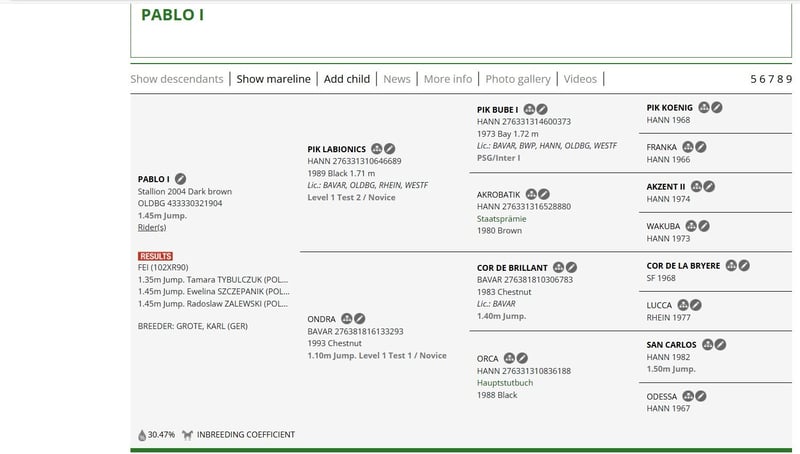Open the progeny icon next to PIK KOENIG
This screenshot has height=454, width=800.
click(704, 107)
